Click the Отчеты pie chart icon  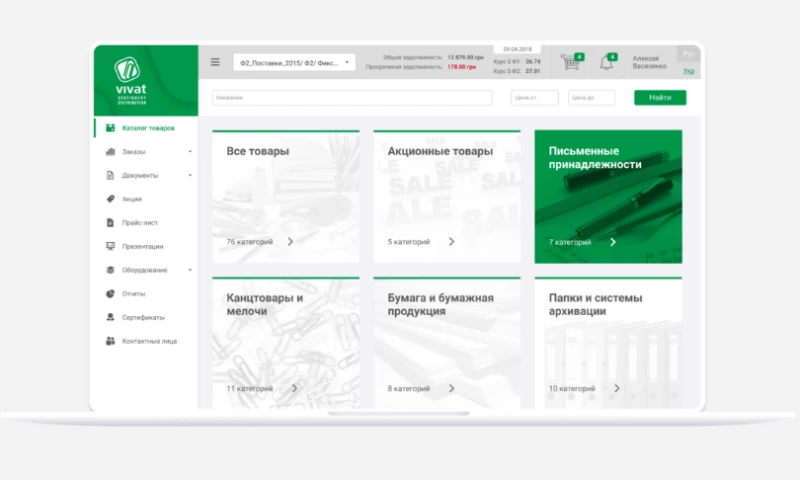(110, 294)
